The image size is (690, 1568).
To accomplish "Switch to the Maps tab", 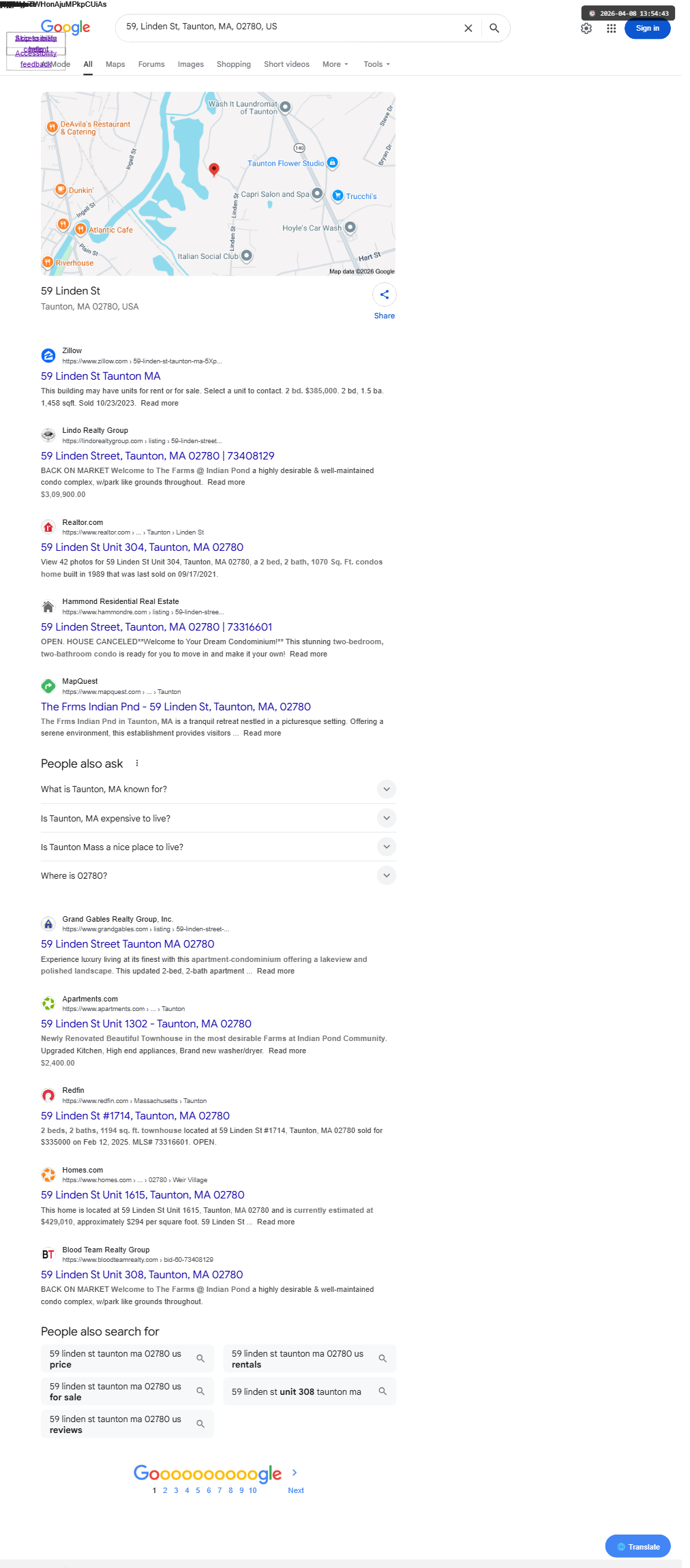I will pyautogui.click(x=115, y=64).
